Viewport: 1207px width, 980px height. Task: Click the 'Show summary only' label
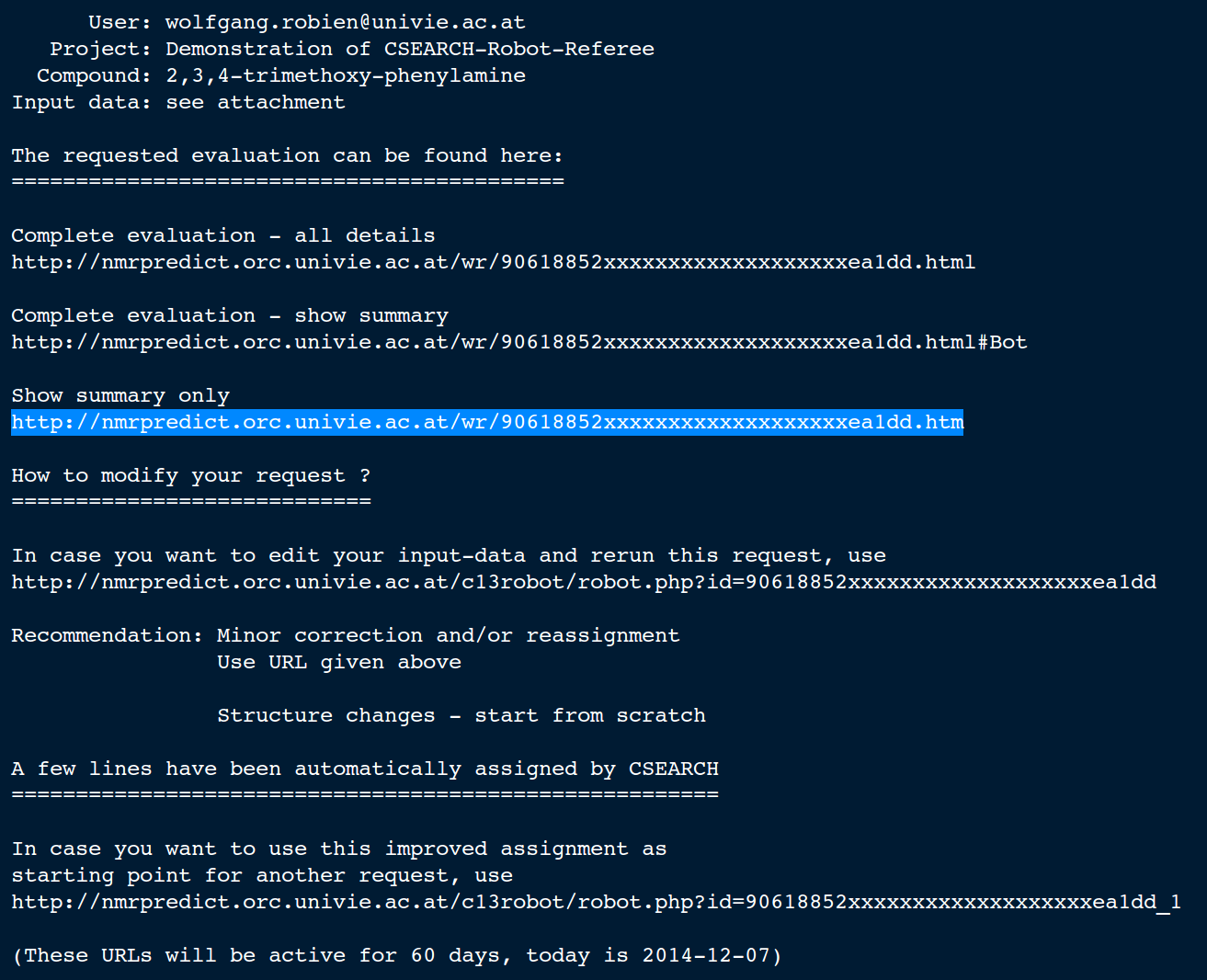click(x=120, y=395)
